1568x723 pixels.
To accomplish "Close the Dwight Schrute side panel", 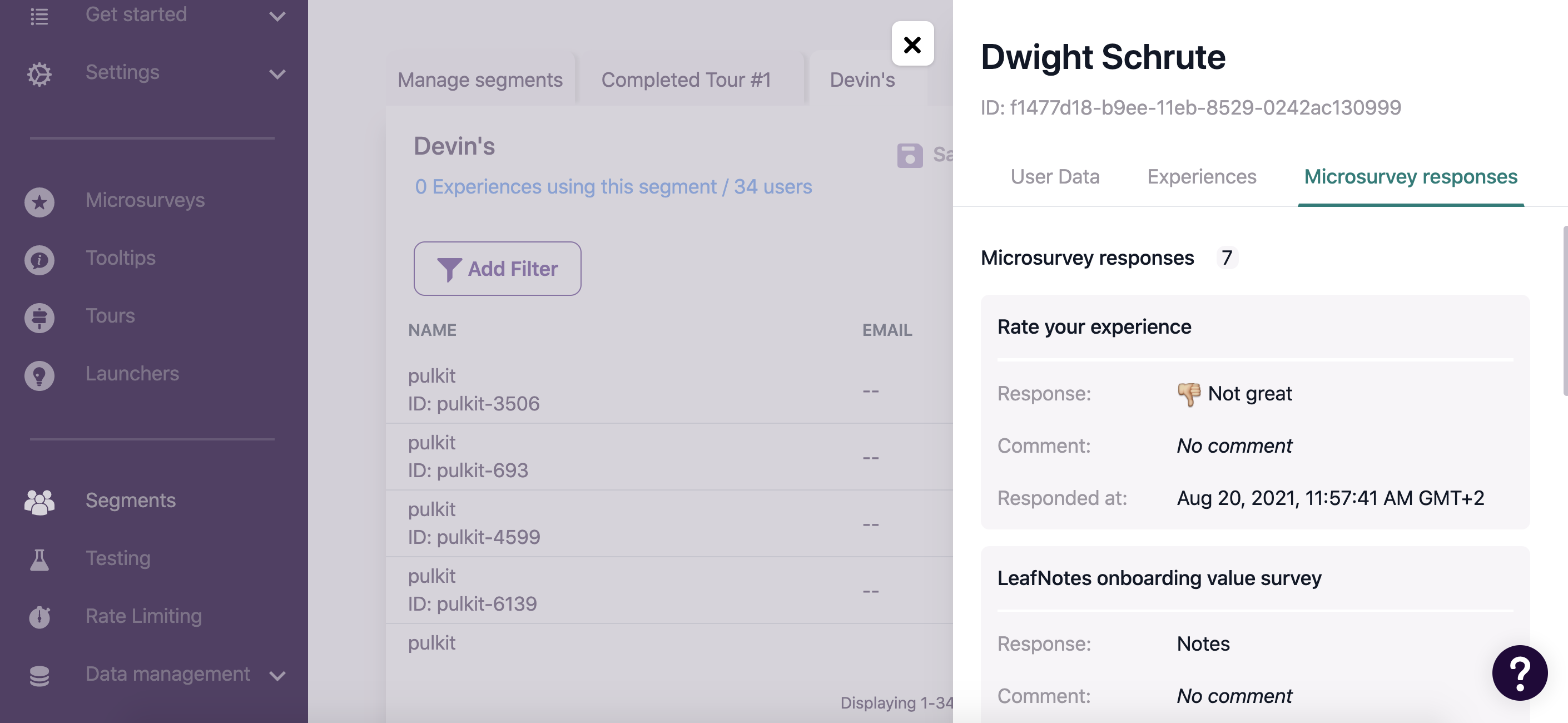I will pos(912,44).
